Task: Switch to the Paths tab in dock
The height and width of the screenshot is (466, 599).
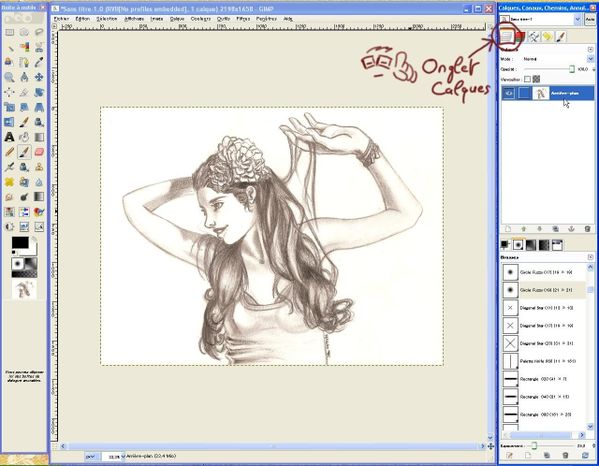Action: tap(534, 37)
